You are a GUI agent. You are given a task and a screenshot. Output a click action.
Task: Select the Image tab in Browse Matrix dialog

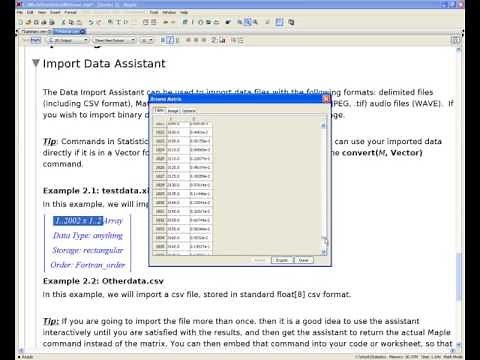coord(173,111)
